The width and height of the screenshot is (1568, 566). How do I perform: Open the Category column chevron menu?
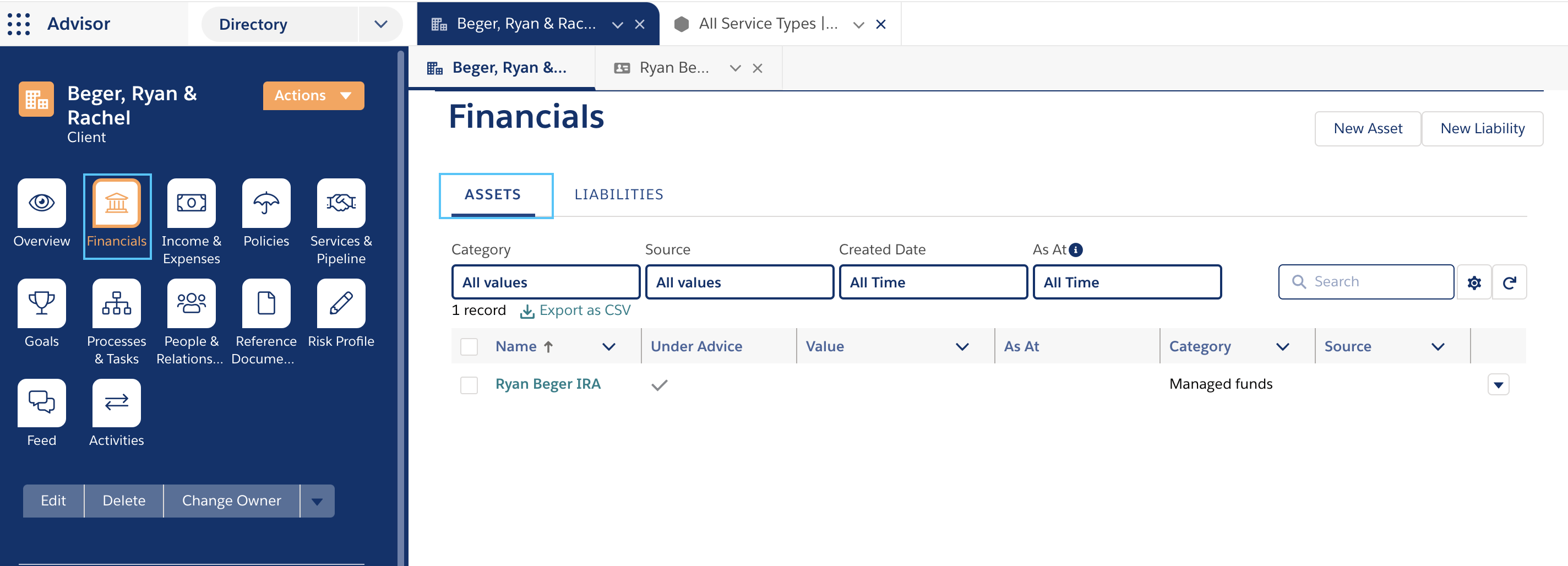pos(1282,346)
